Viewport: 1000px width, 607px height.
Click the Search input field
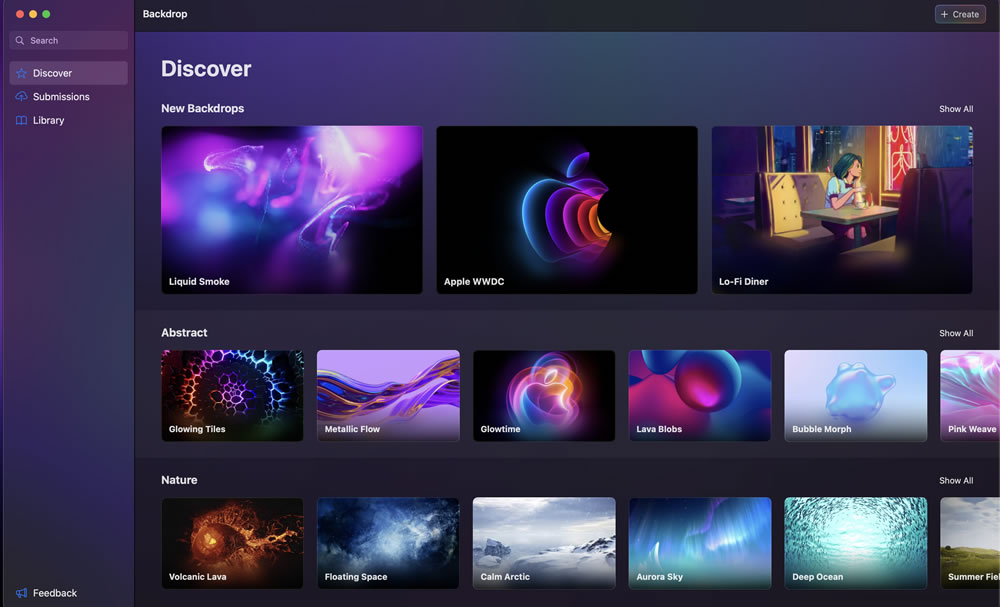(68, 40)
